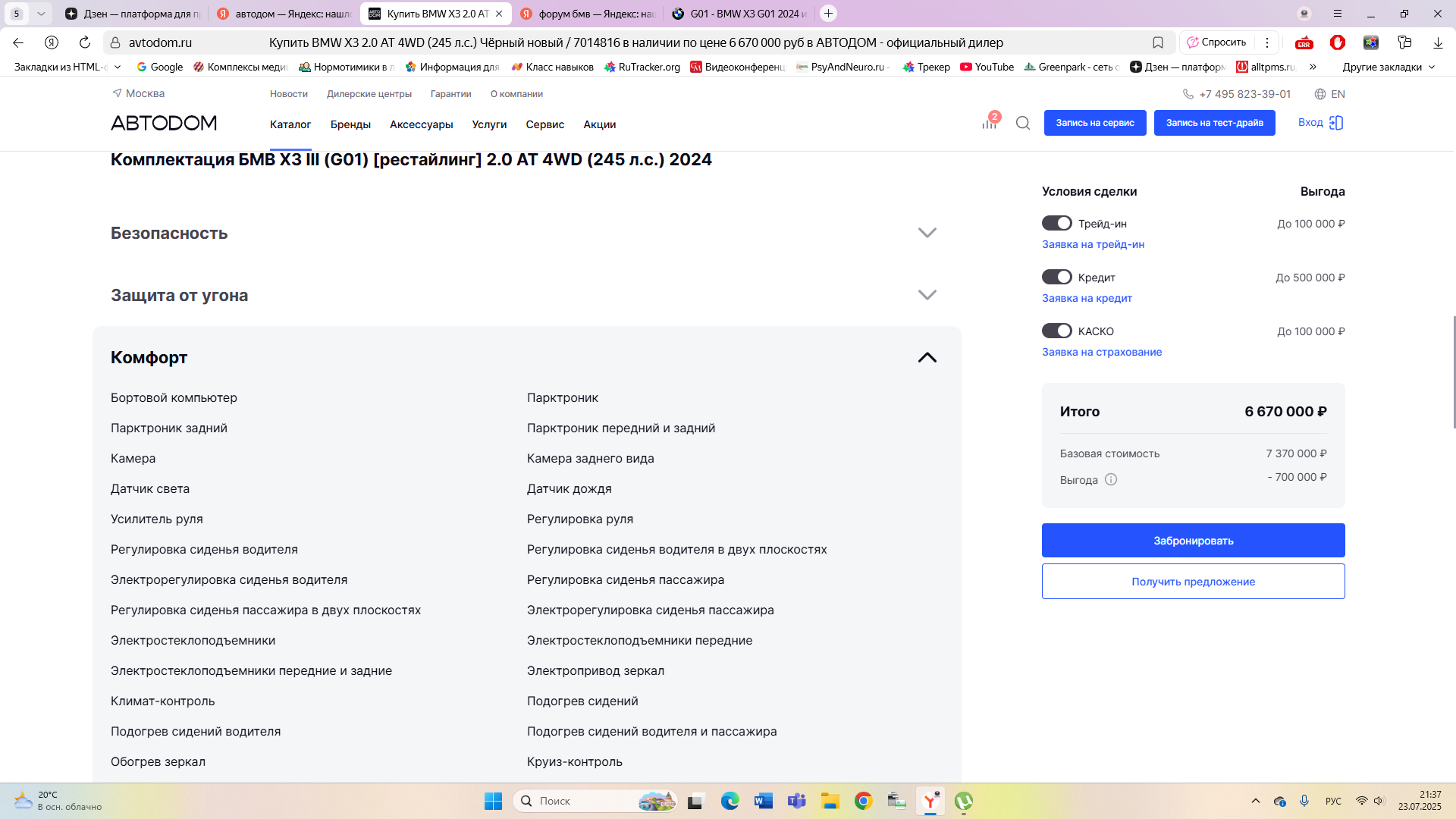1456x819 pixels.
Task: Open the Сервис menu item
Action: click(x=545, y=124)
